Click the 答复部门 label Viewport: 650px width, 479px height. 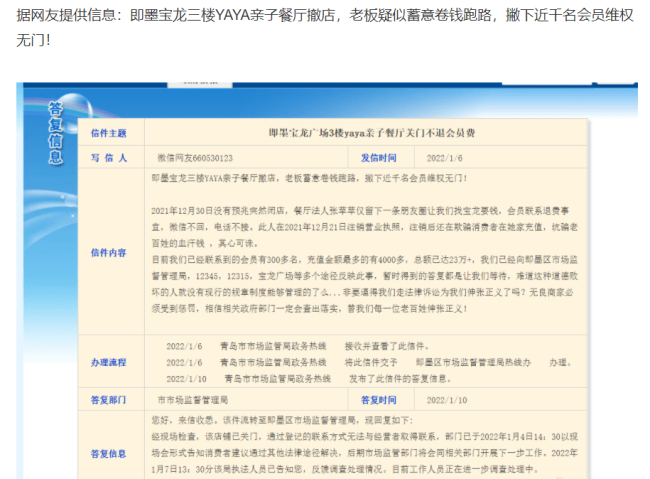(x=109, y=400)
